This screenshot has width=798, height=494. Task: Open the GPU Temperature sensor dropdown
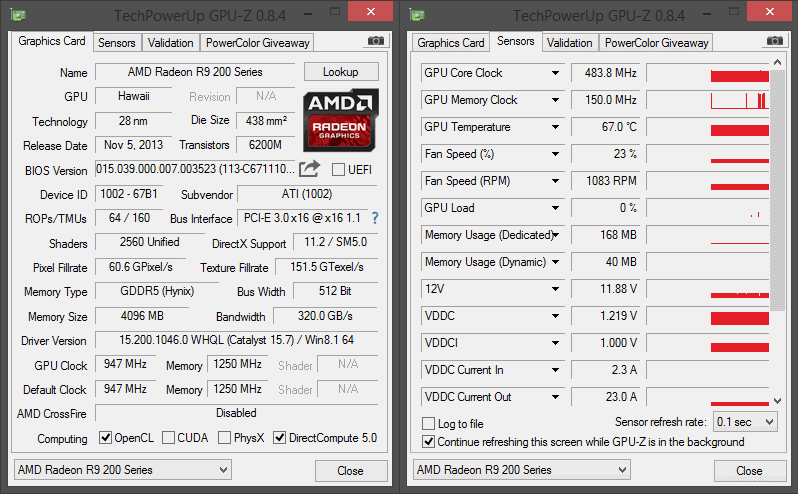click(x=555, y=127)
